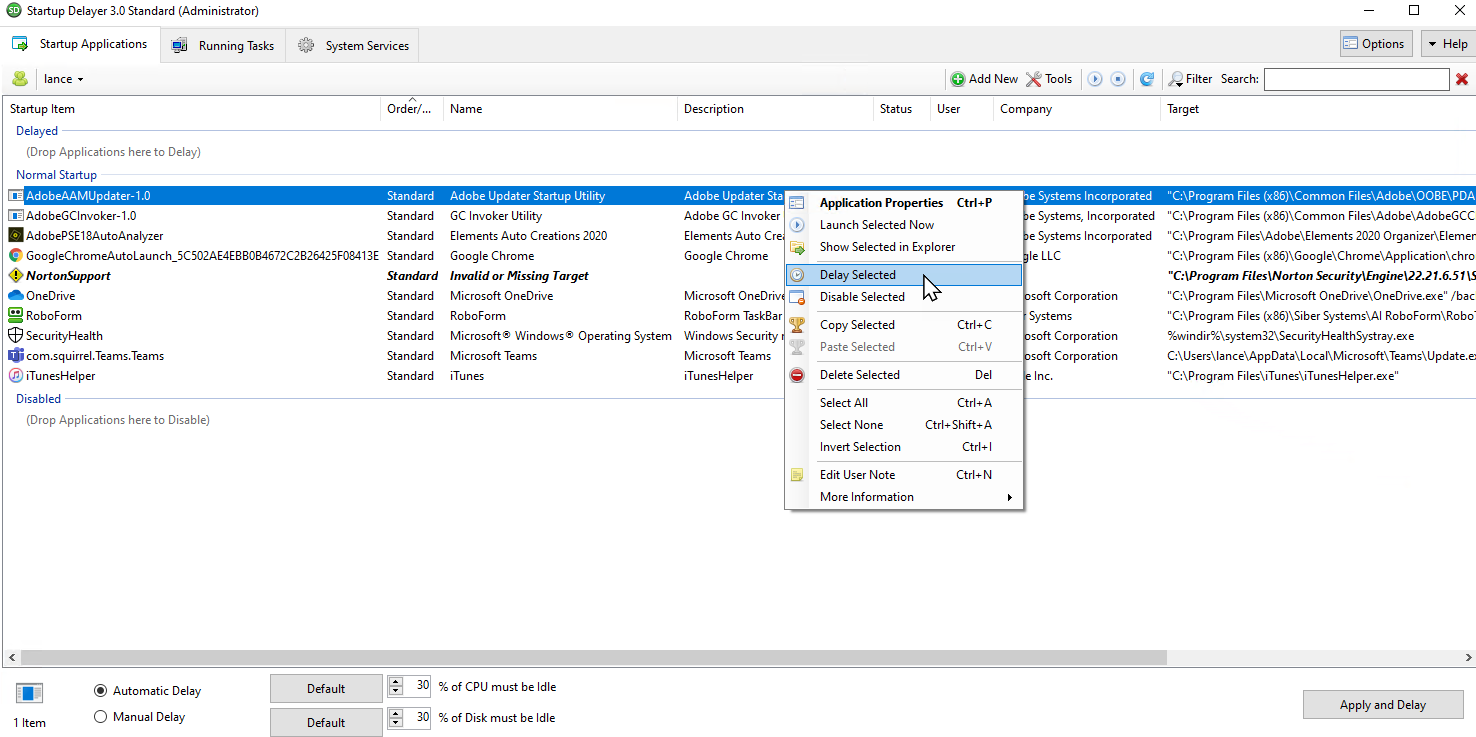
Task: Open the lance user dropdown
Action: [x=64, y=79]
